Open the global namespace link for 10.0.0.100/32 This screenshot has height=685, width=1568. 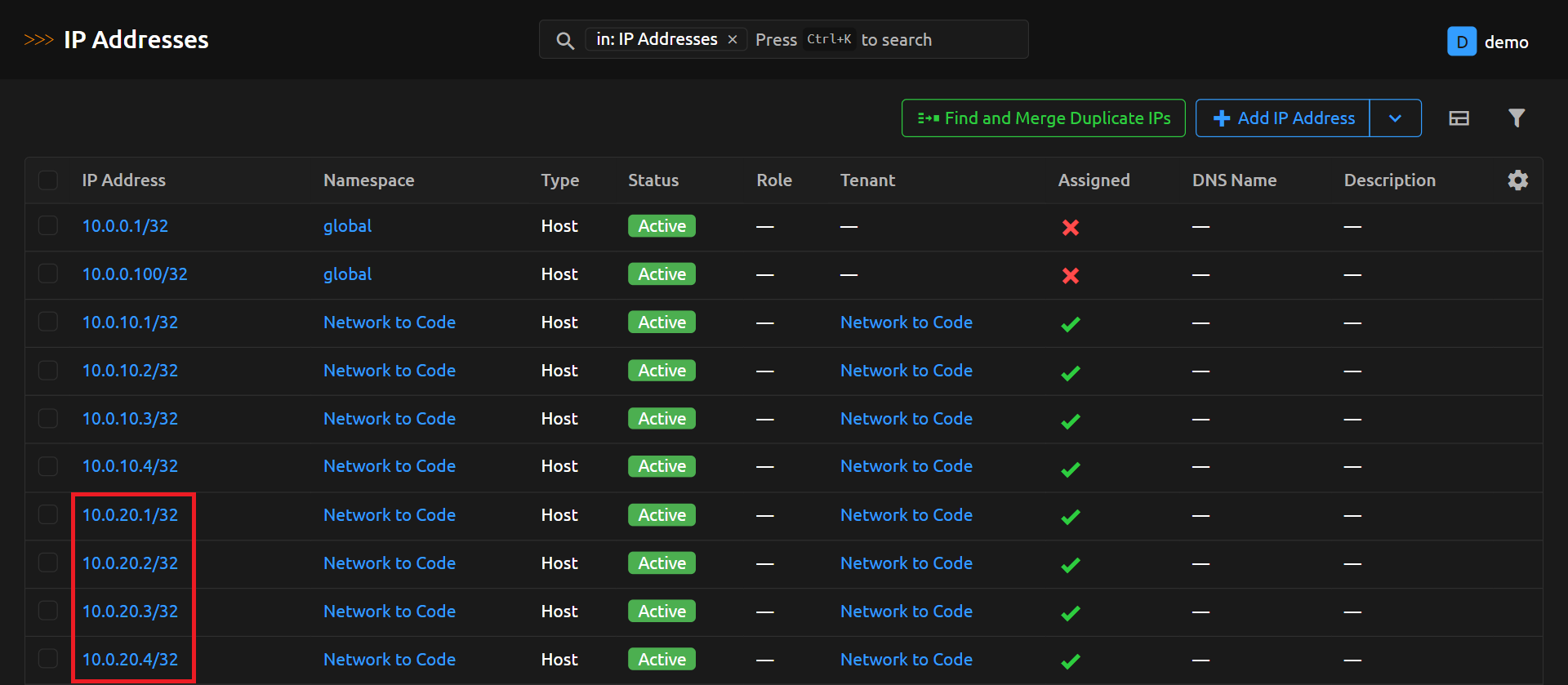[347, 274]
